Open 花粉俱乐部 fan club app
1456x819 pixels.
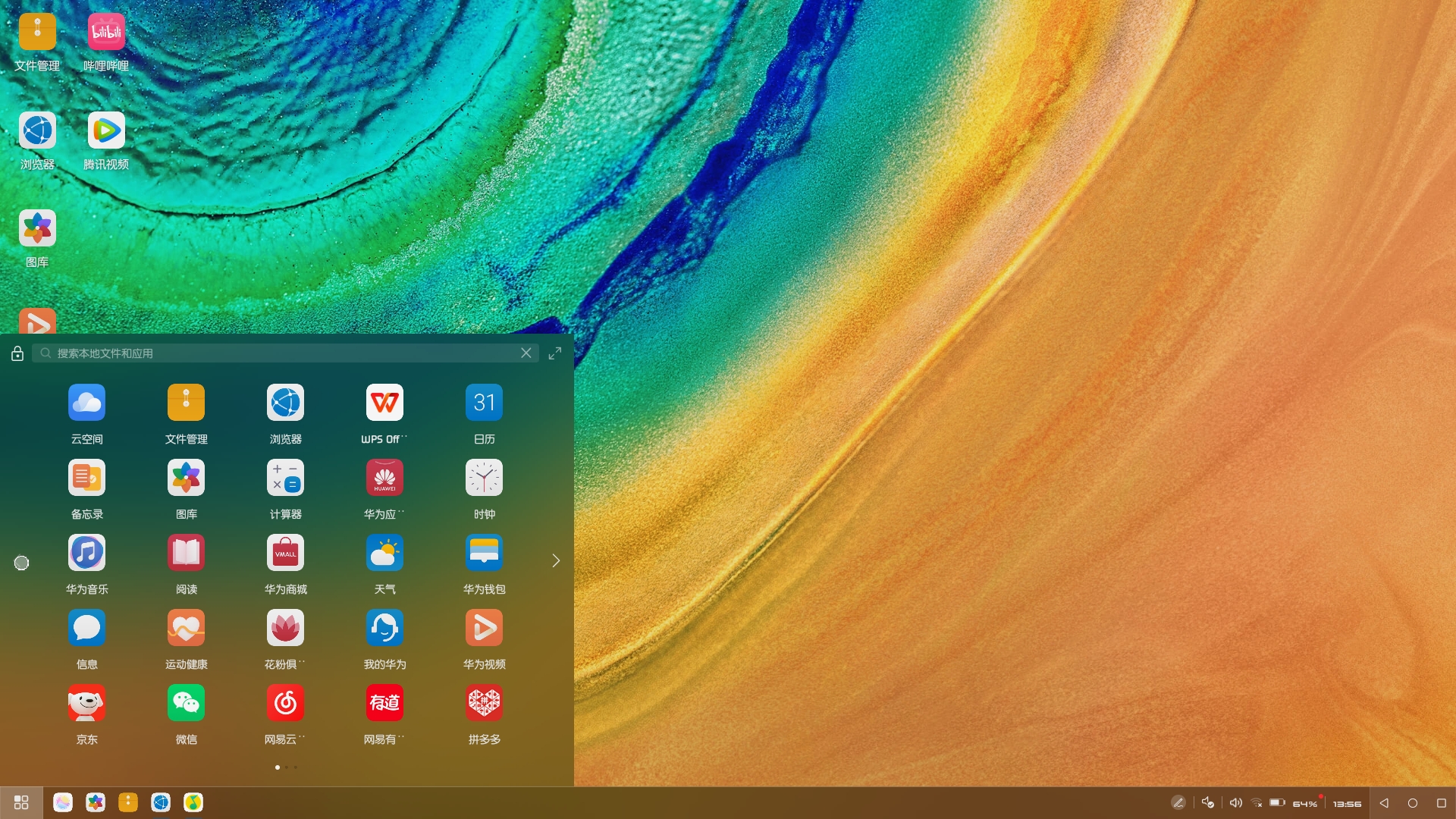point(285,628)
